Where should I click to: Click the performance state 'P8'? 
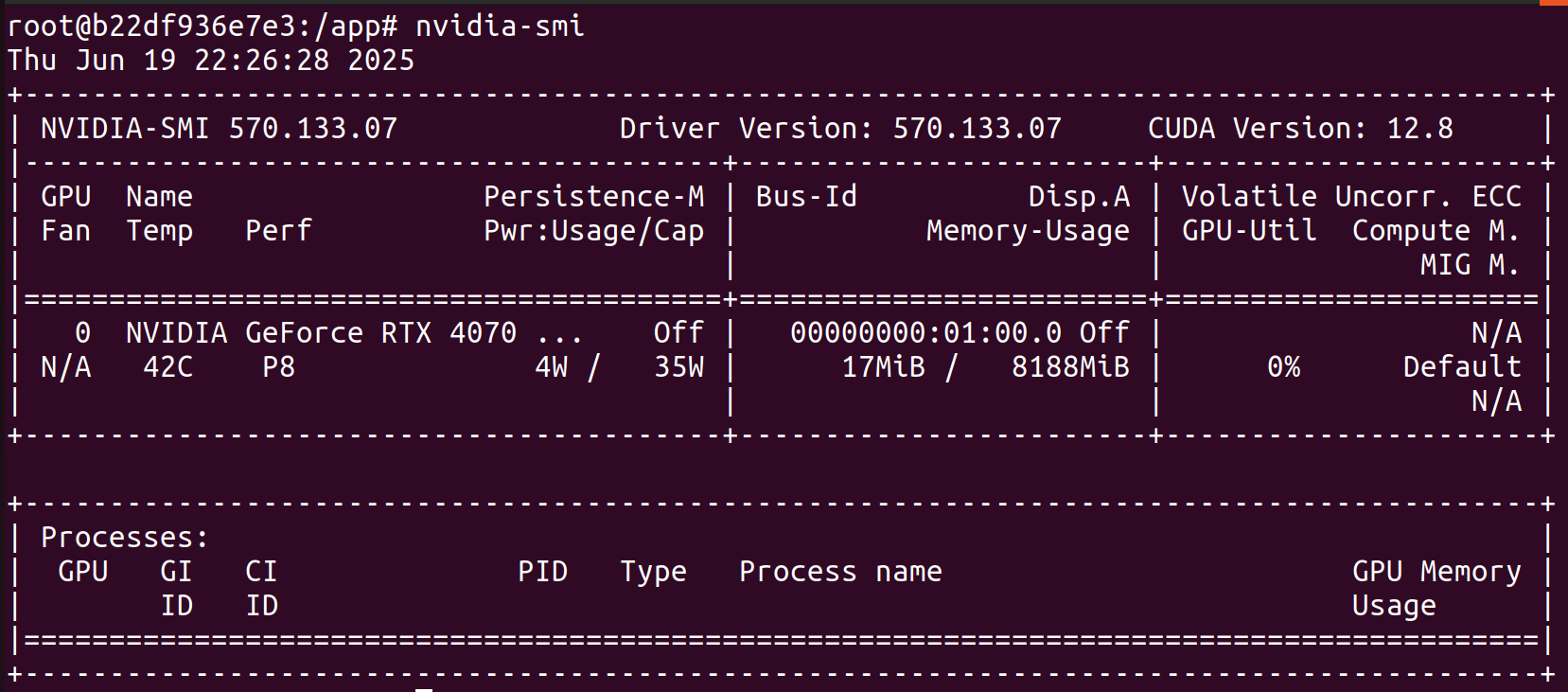pos(278,366)
